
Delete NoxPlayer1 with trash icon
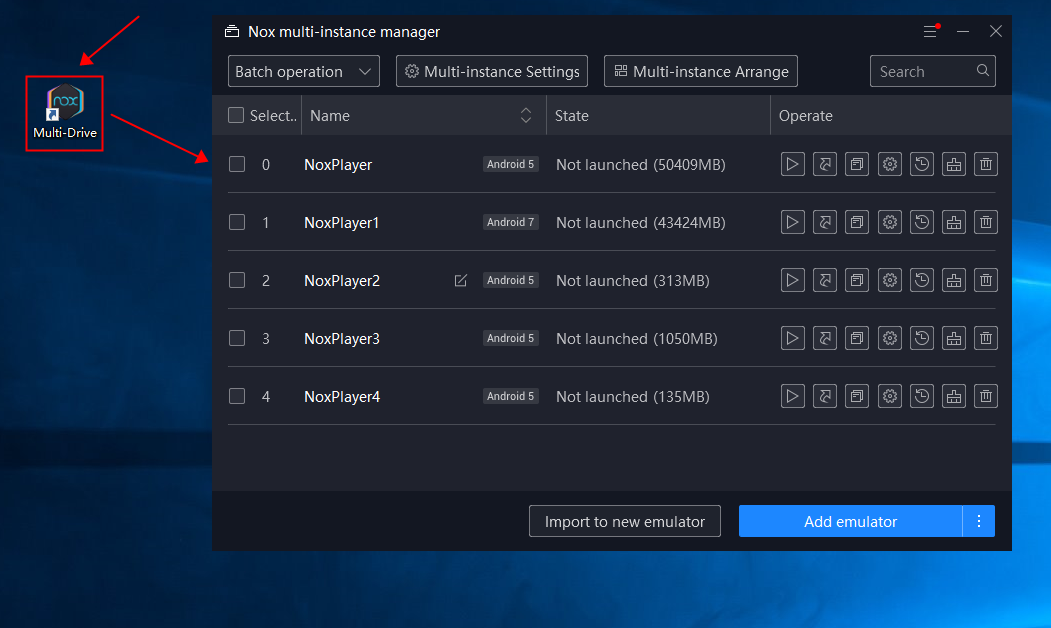pos(986,222)
